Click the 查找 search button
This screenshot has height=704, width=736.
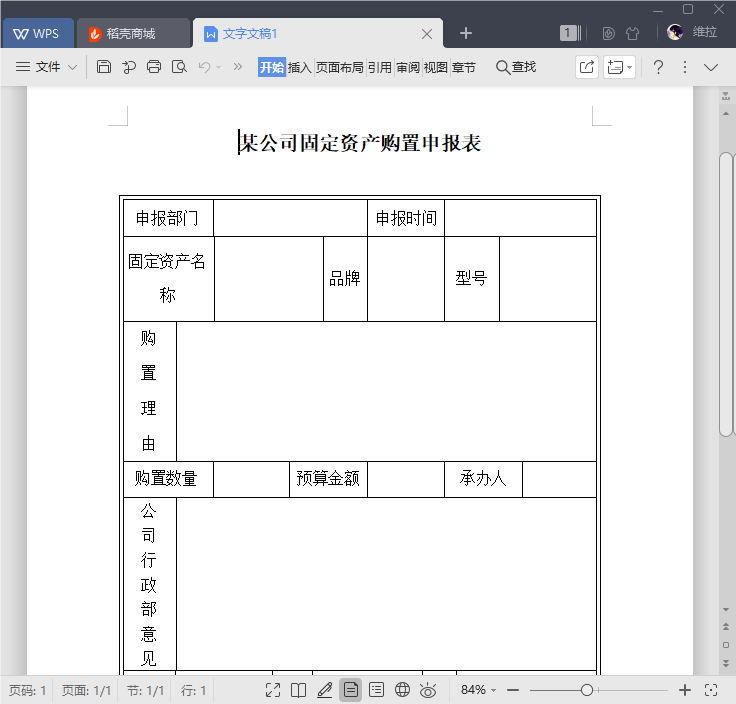[x=516, y=67]
